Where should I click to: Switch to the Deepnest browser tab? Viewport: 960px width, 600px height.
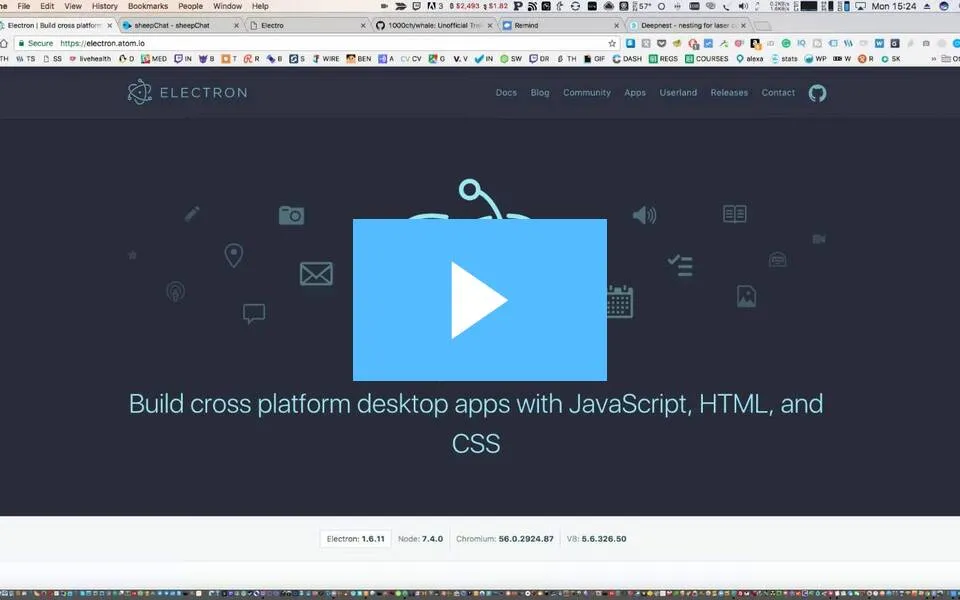pos(686,26)
